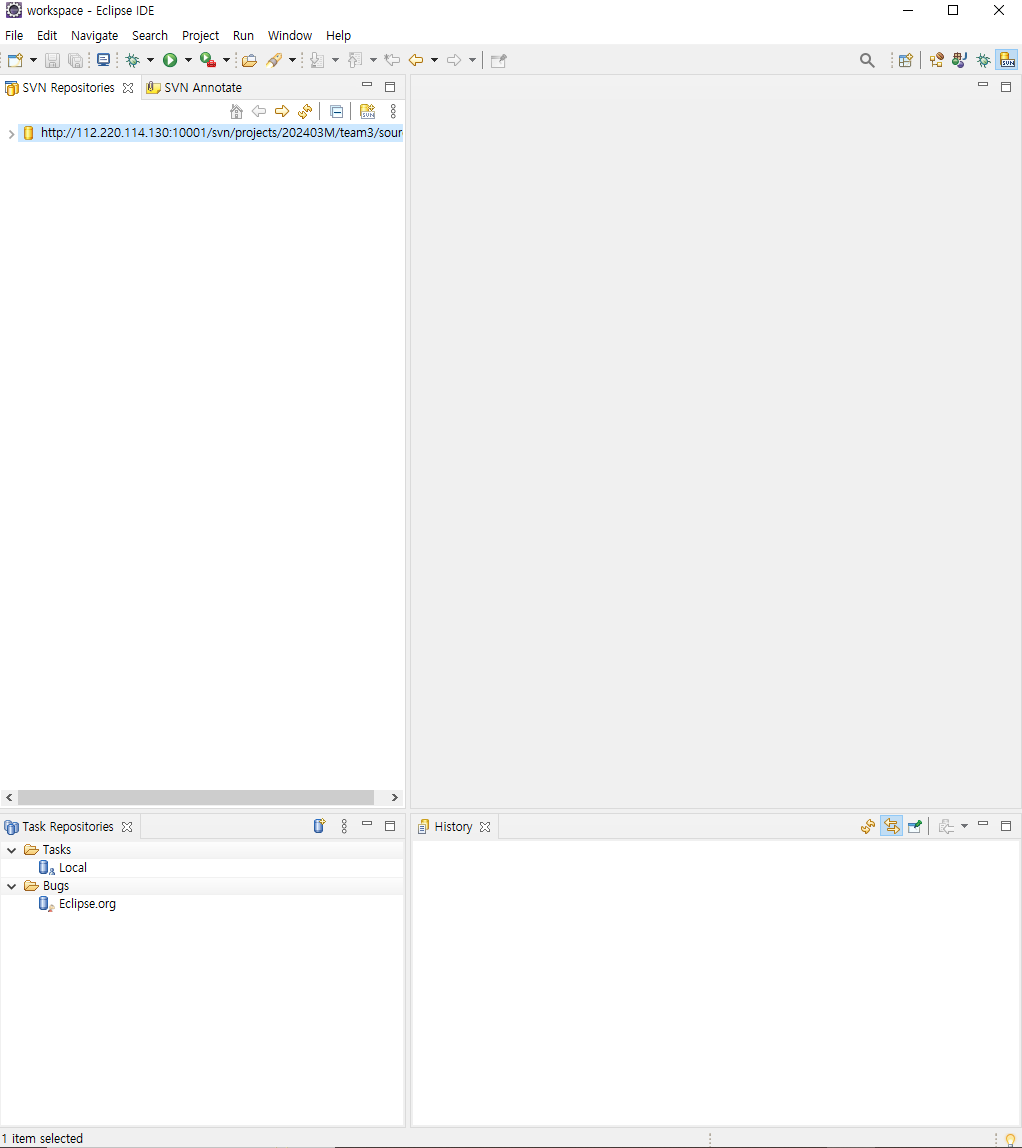The image size is (1022, 1148).
Task: Collapse the Tasks folder node
Action: (x=12, y=850)
